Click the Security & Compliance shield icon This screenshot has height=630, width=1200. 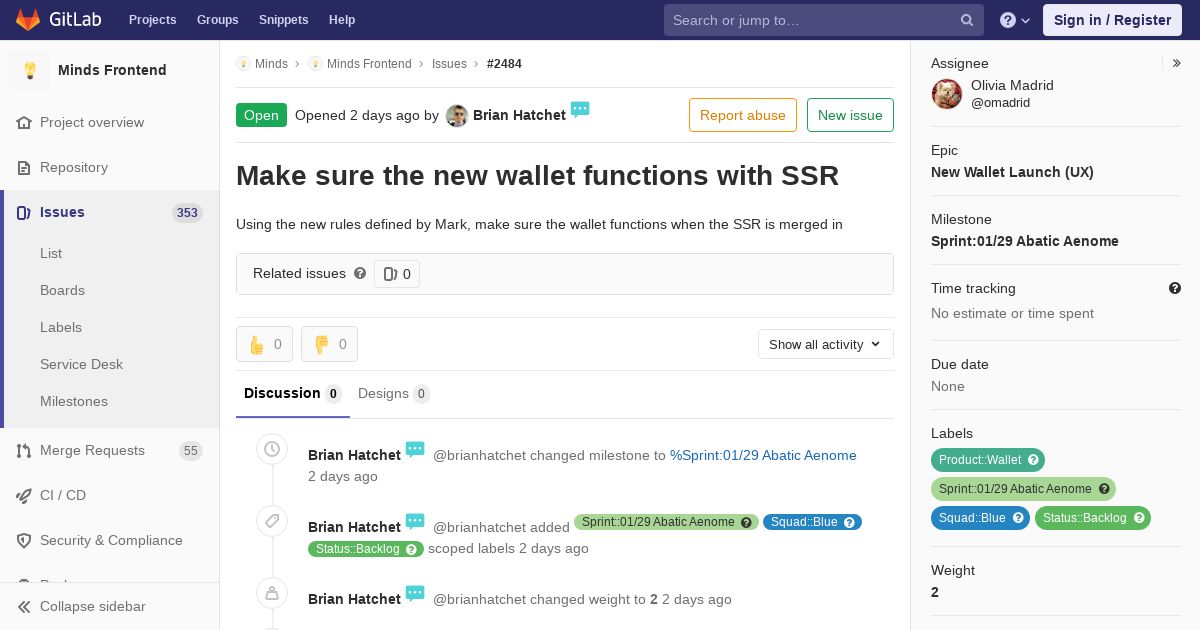tap(24, 540)
